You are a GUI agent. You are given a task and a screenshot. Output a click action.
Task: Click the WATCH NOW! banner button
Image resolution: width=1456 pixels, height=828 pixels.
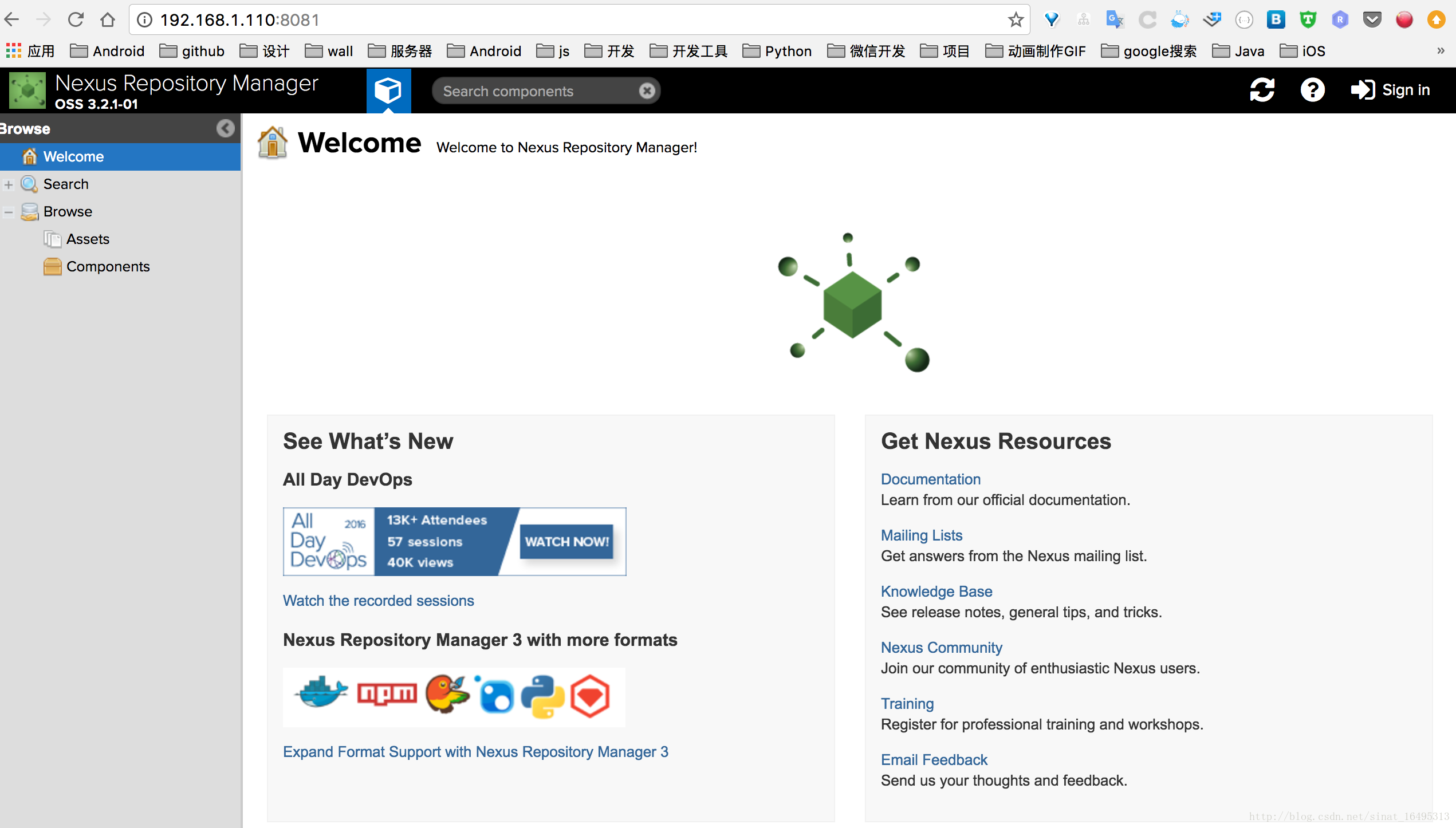pos(566,541)
